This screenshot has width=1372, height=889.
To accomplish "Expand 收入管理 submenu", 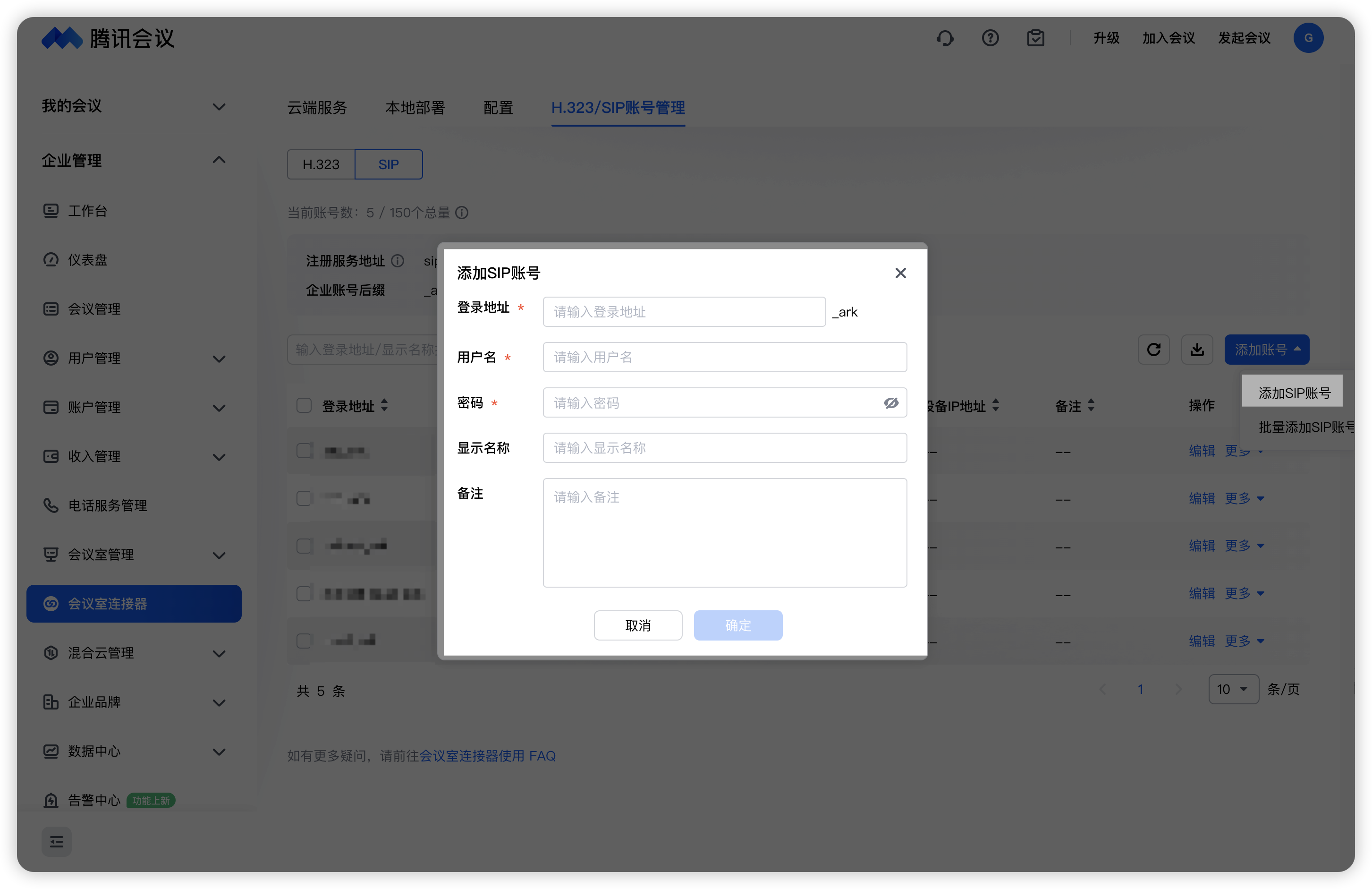I will [x=219, y=456].
